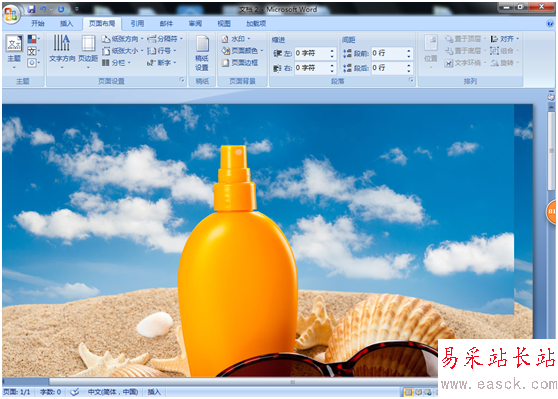Save the document from Quick Access Toolbar
This screenshot has height=399, width=558.
(31, 9)
